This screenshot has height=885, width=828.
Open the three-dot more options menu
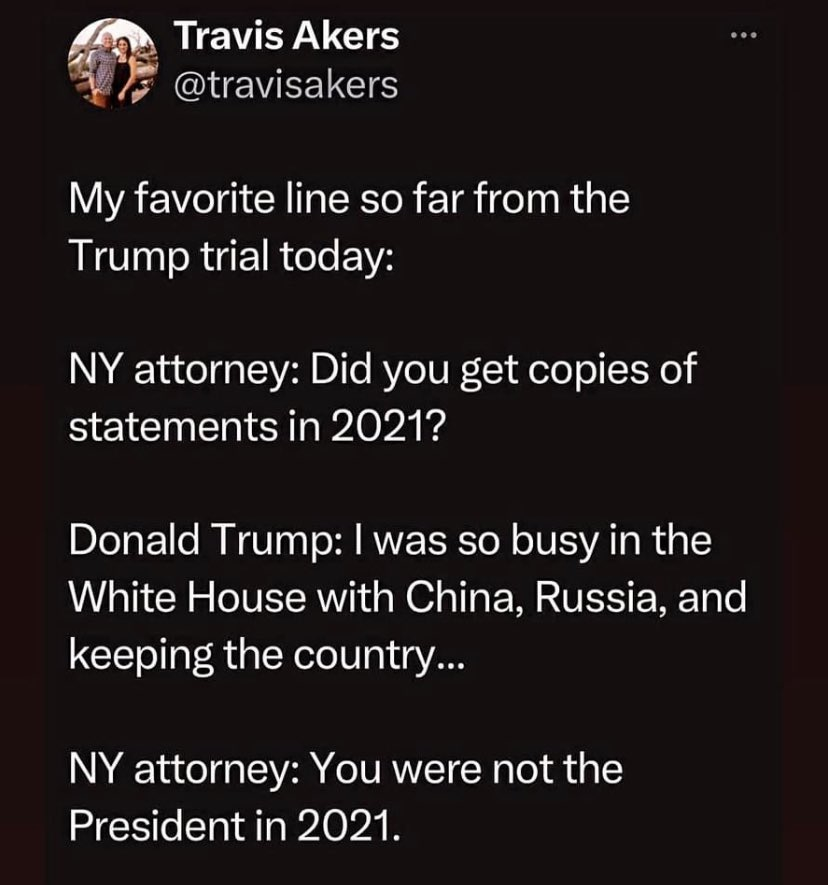coord(742,36)
